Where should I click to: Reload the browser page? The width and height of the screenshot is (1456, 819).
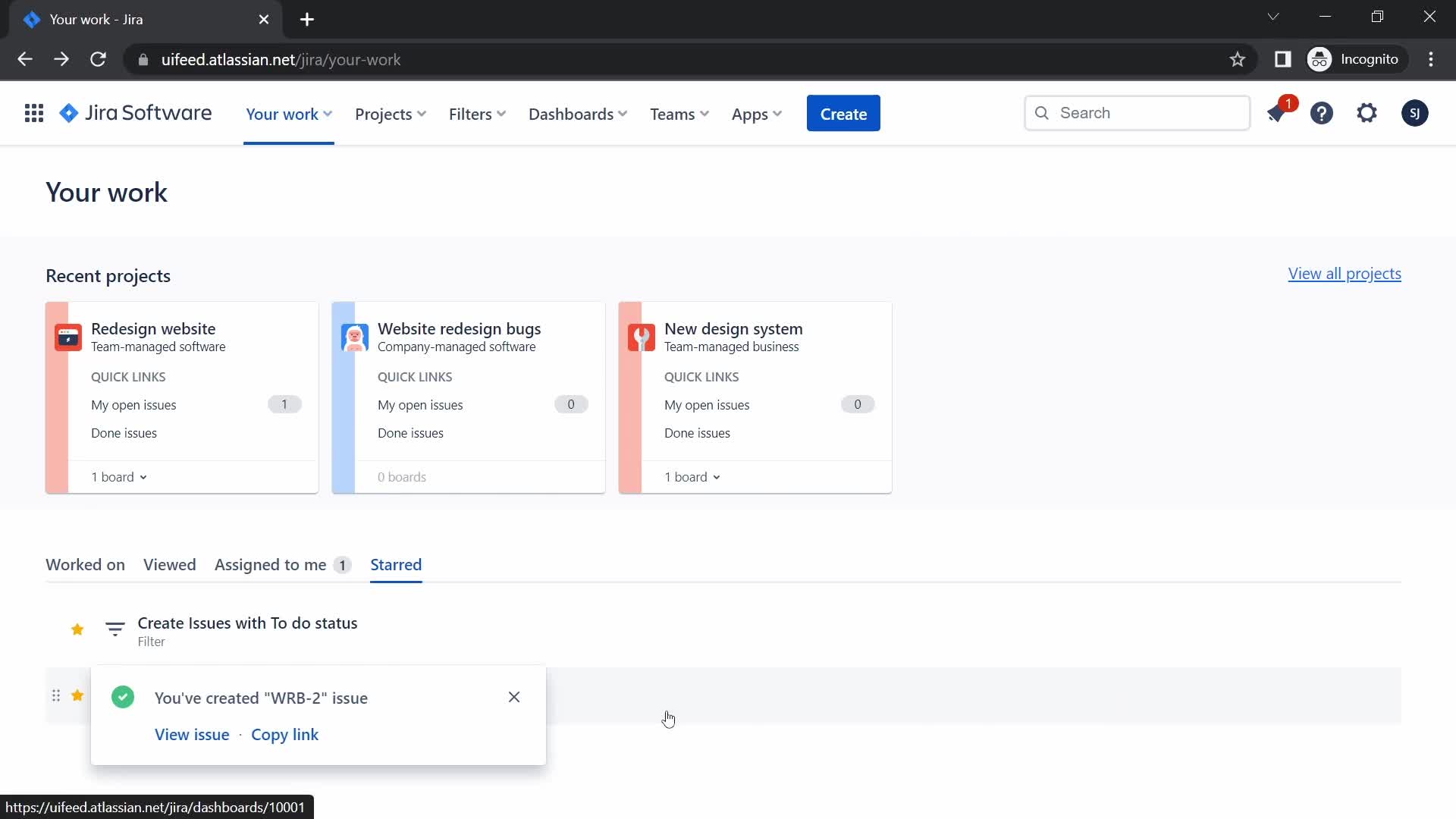[98, 59]
